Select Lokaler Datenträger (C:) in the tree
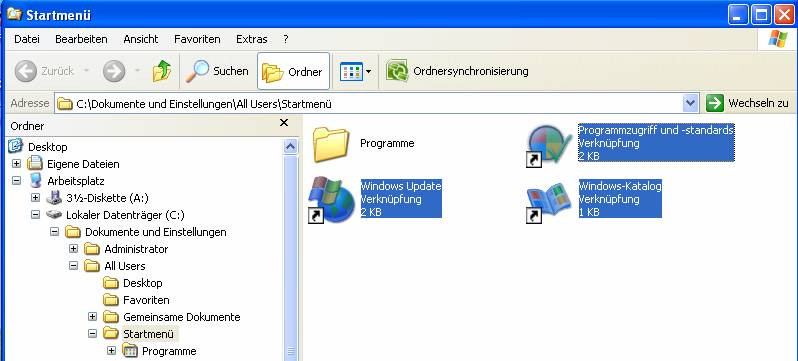The image size is (798, 361). (125, 215)
